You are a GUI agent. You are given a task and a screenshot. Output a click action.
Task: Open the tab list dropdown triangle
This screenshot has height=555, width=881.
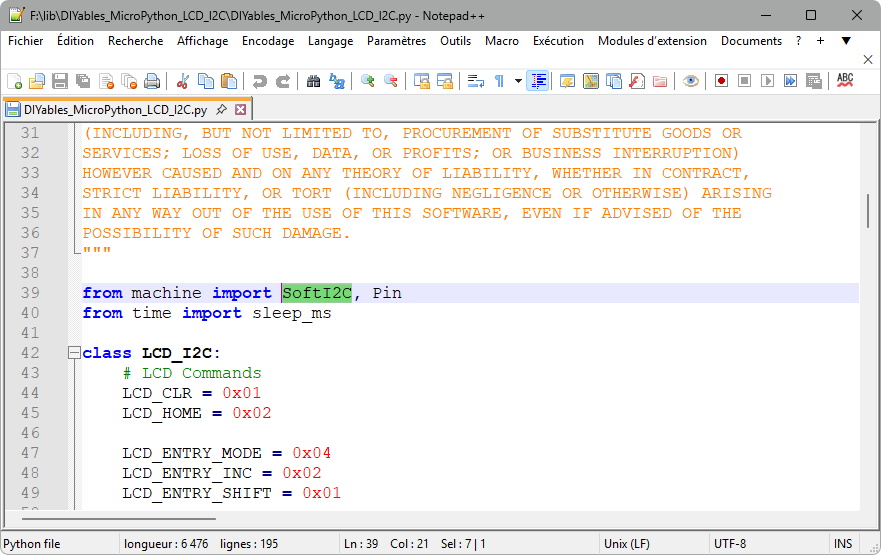846,41
